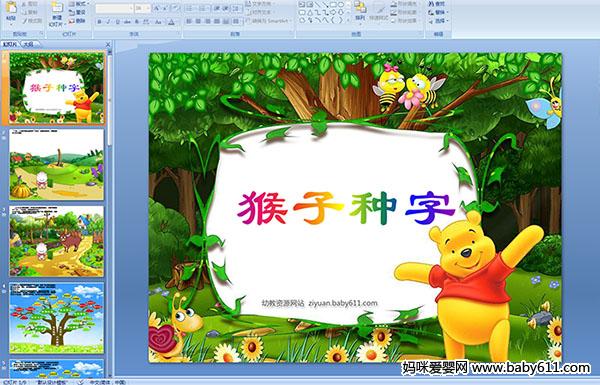The image size is (600, 385).
Task: Click the Paste clipboard icon
Action: click(11, 8)
